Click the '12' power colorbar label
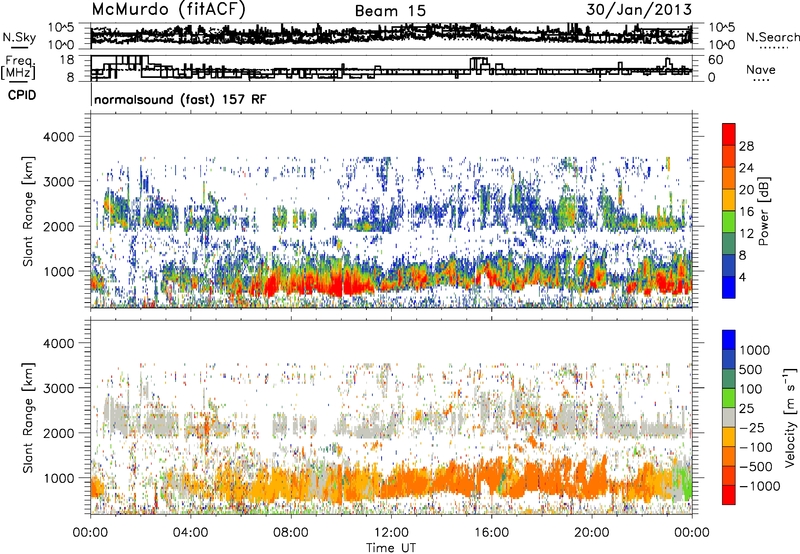 tap(746, 234)
